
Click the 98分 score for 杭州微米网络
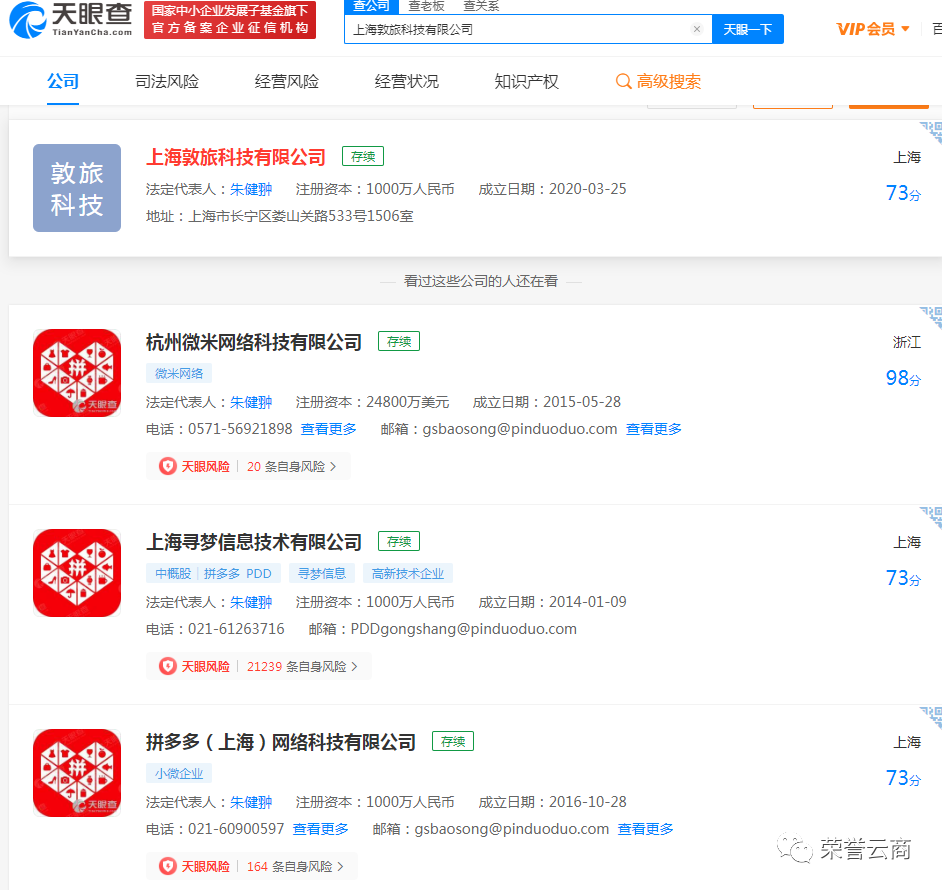tap(903, 377)
